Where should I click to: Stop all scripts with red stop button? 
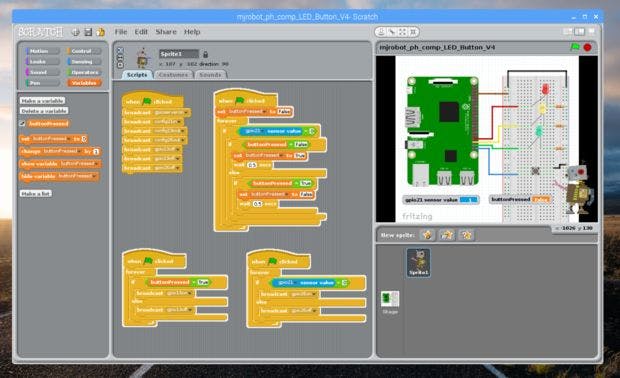[x=588, y=47]
